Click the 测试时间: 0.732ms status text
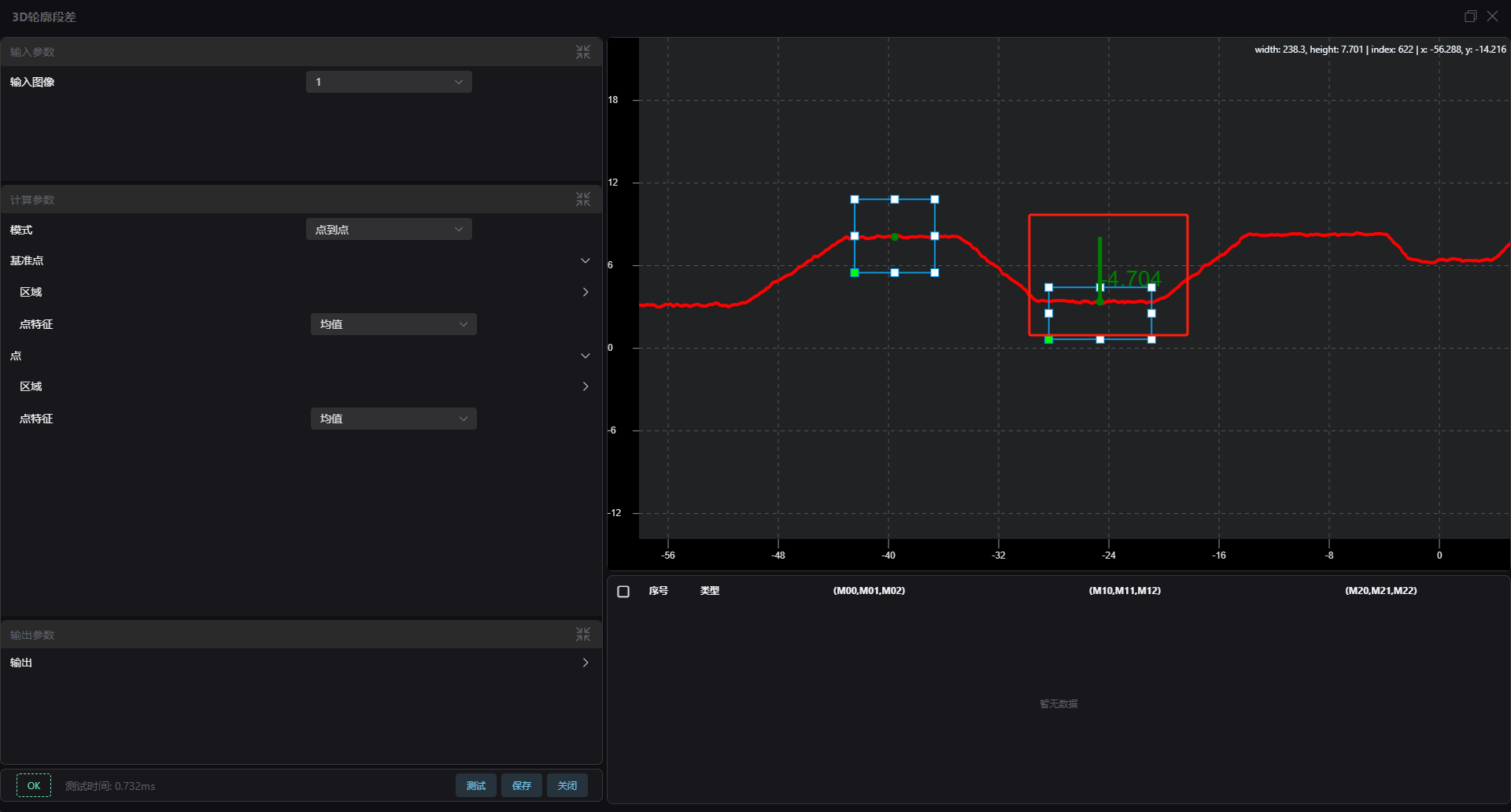 click(x=110, y=786)
